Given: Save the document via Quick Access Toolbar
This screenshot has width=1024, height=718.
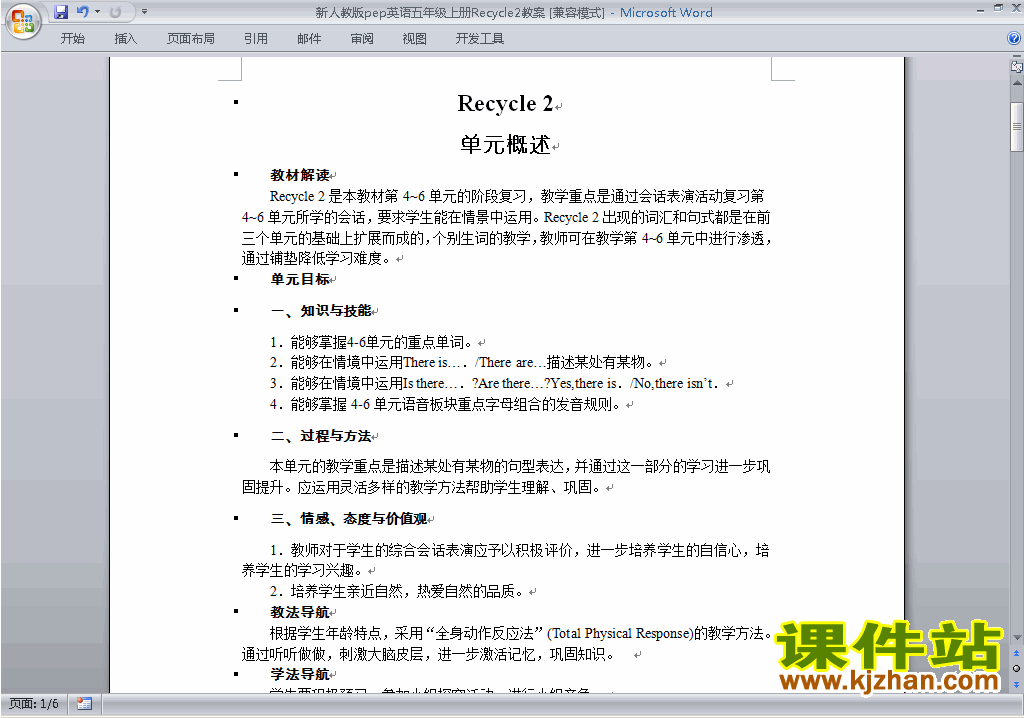Looking at the screenshot, I should 61,12.
